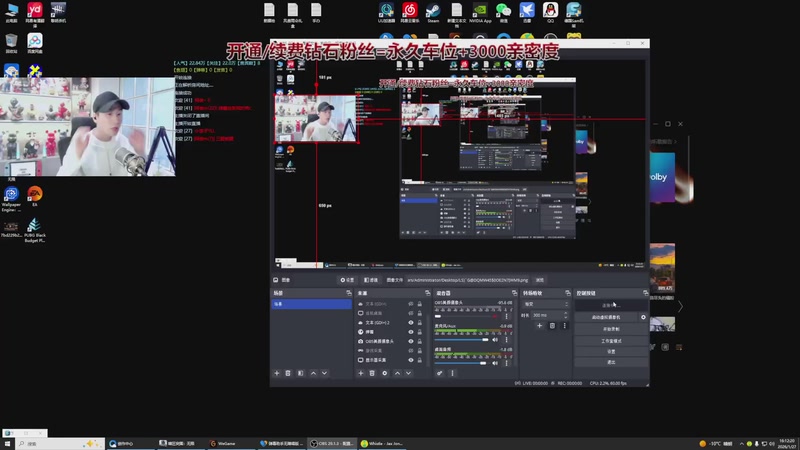
Task: Hide the 显示器采集 source
Action: click(411, 360)
